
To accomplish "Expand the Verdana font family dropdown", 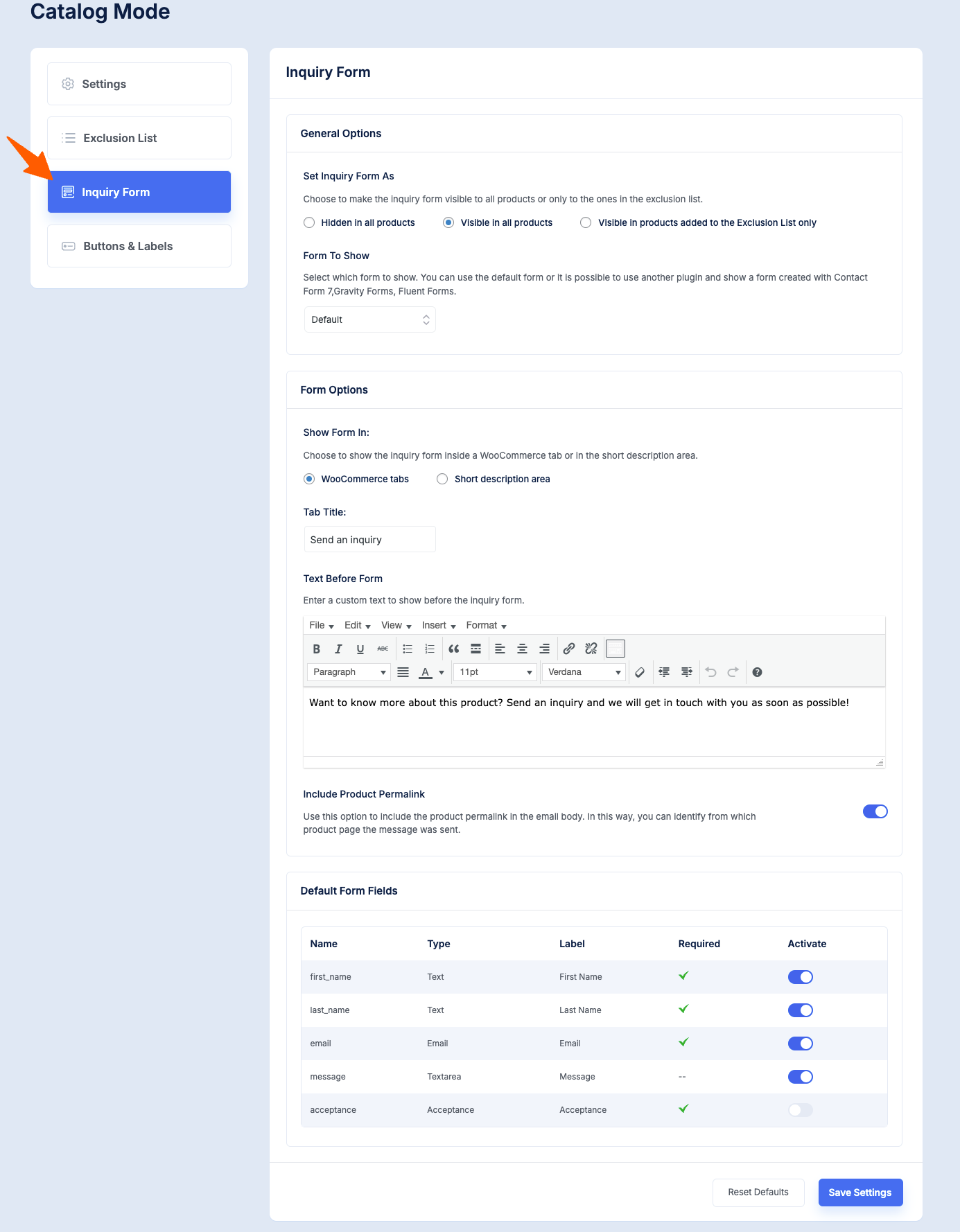I will 584,672.
